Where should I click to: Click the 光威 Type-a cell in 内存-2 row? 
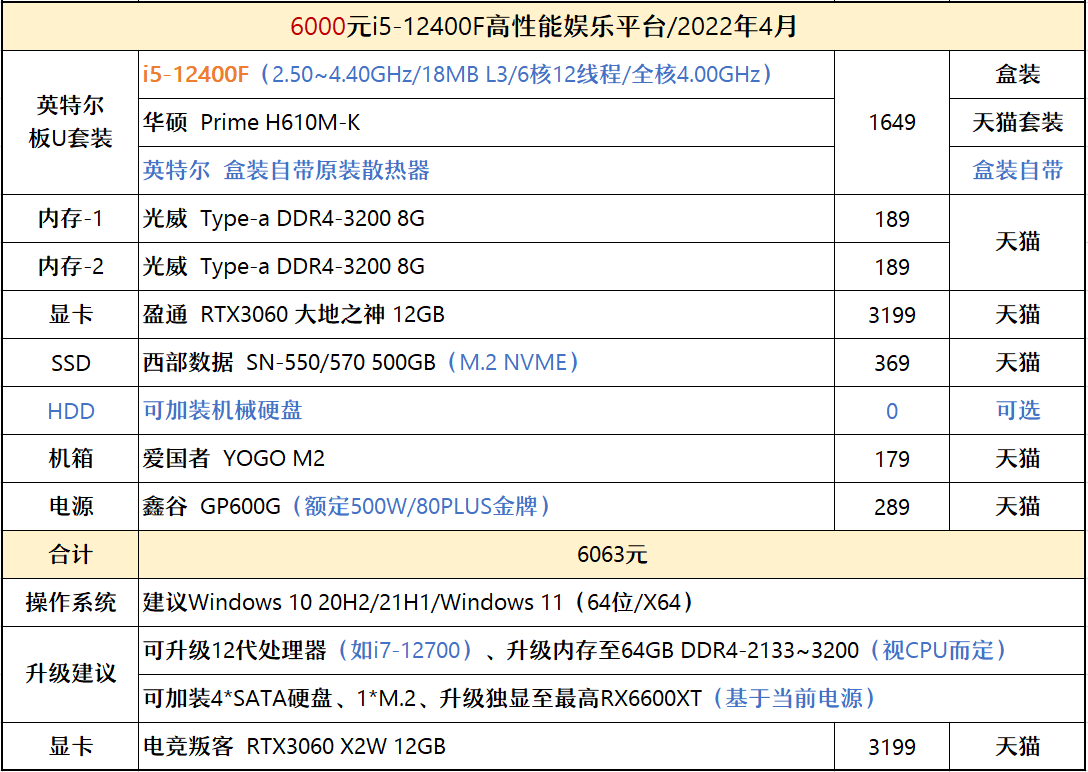[486, 267]
